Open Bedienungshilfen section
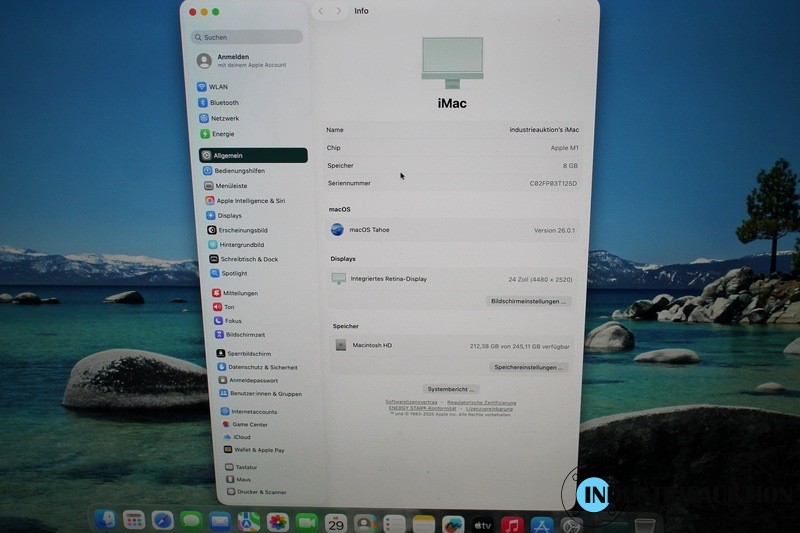Screen dimensions: 800x533 pyautogui.click(x=239, y=171)
